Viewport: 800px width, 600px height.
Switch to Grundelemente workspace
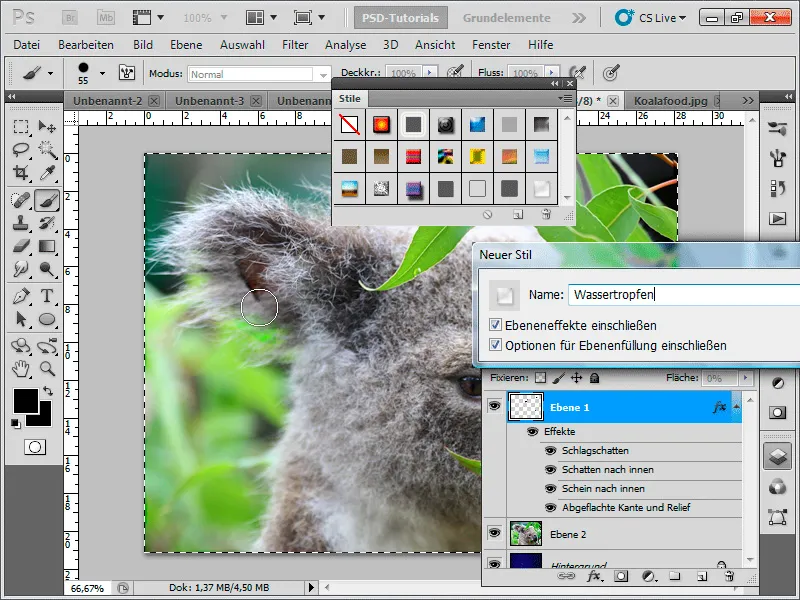tap(507, 18)
